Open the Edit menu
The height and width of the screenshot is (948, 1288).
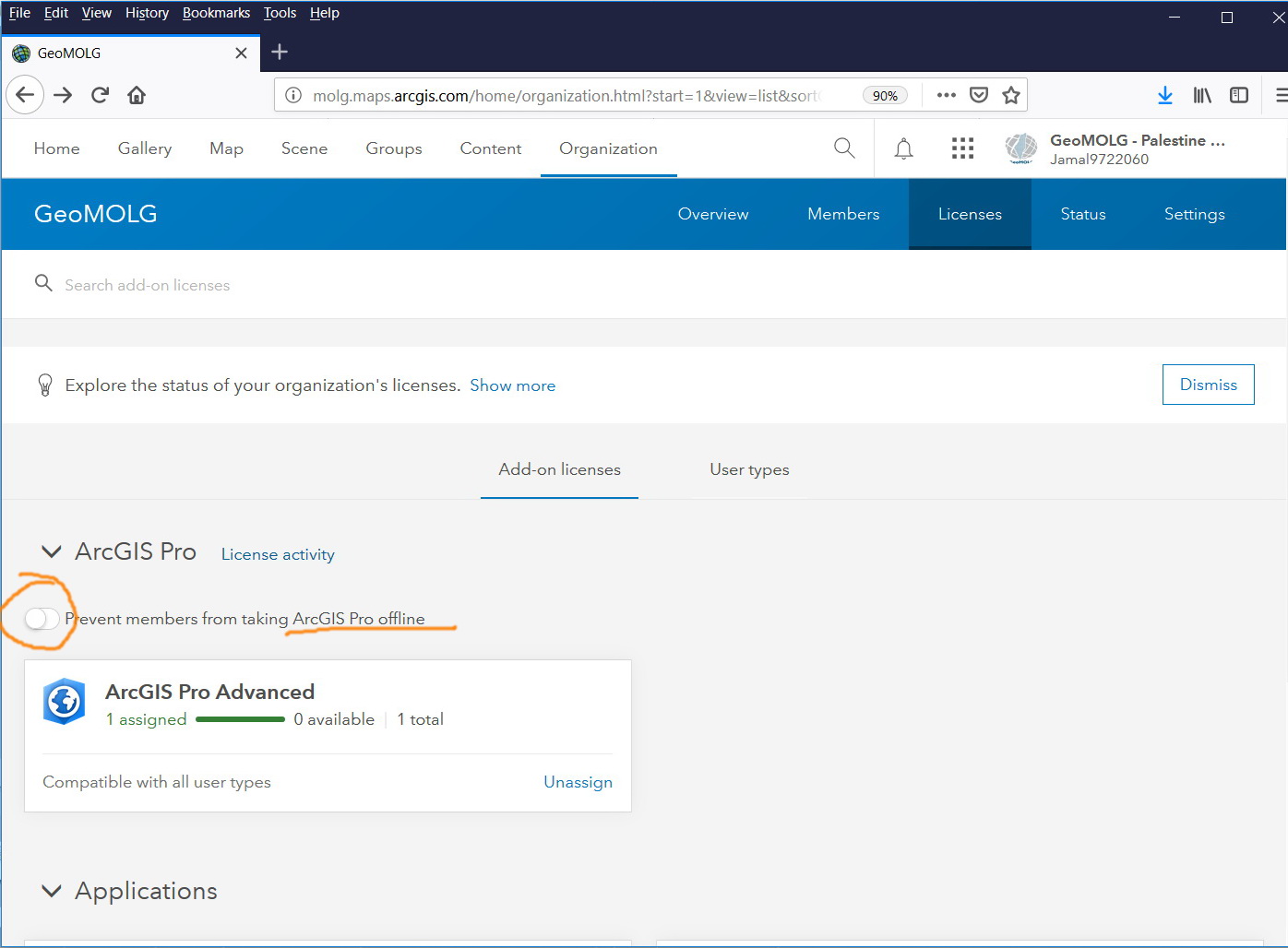[x=56, y=13]
